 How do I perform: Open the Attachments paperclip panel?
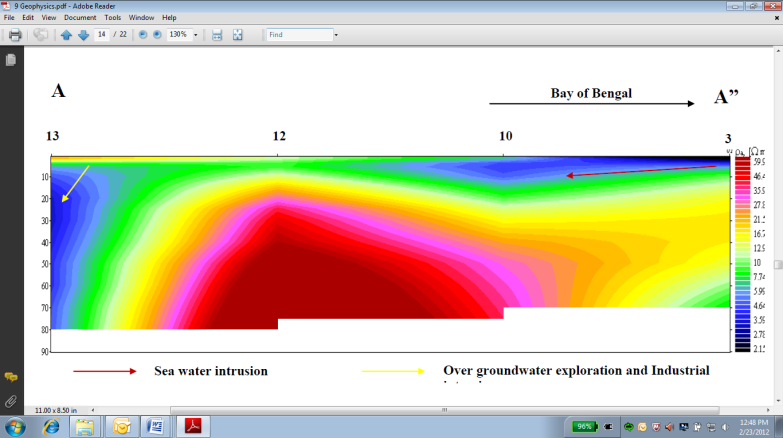click(x=11, y=401)
